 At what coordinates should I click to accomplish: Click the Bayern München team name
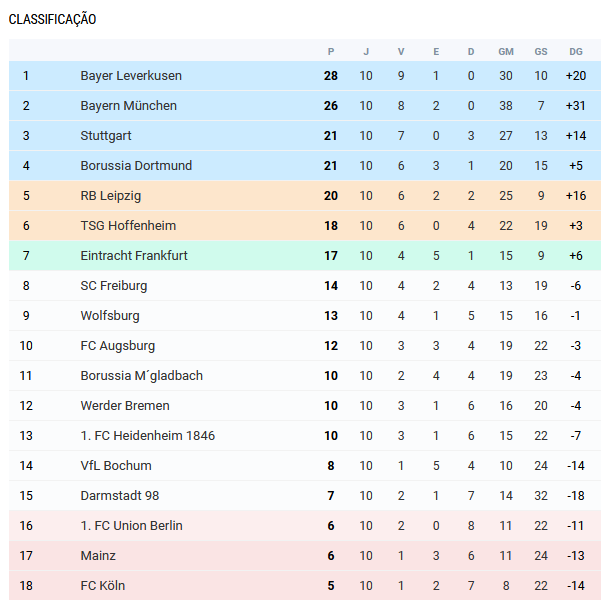tap(128, 106)
